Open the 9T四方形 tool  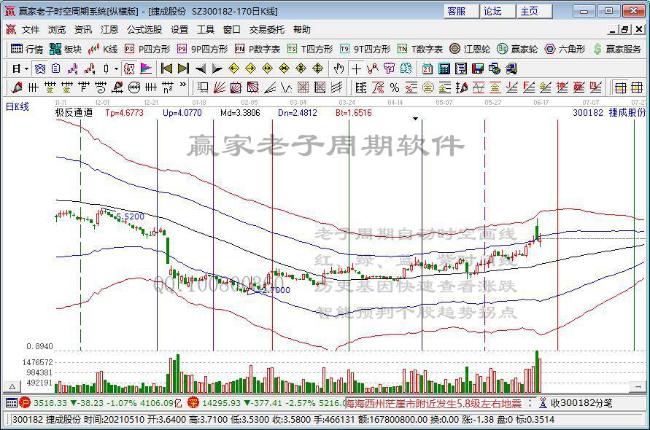(x=365, y=49)
